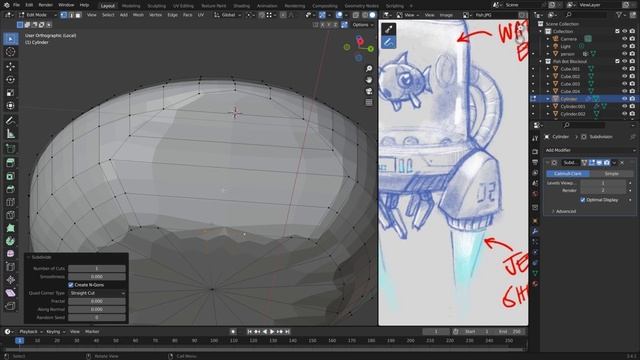Switch to the Sculpting workspace tab
Image resolution: width=640 pixels, height=360 pixels.
pos(156,6)
